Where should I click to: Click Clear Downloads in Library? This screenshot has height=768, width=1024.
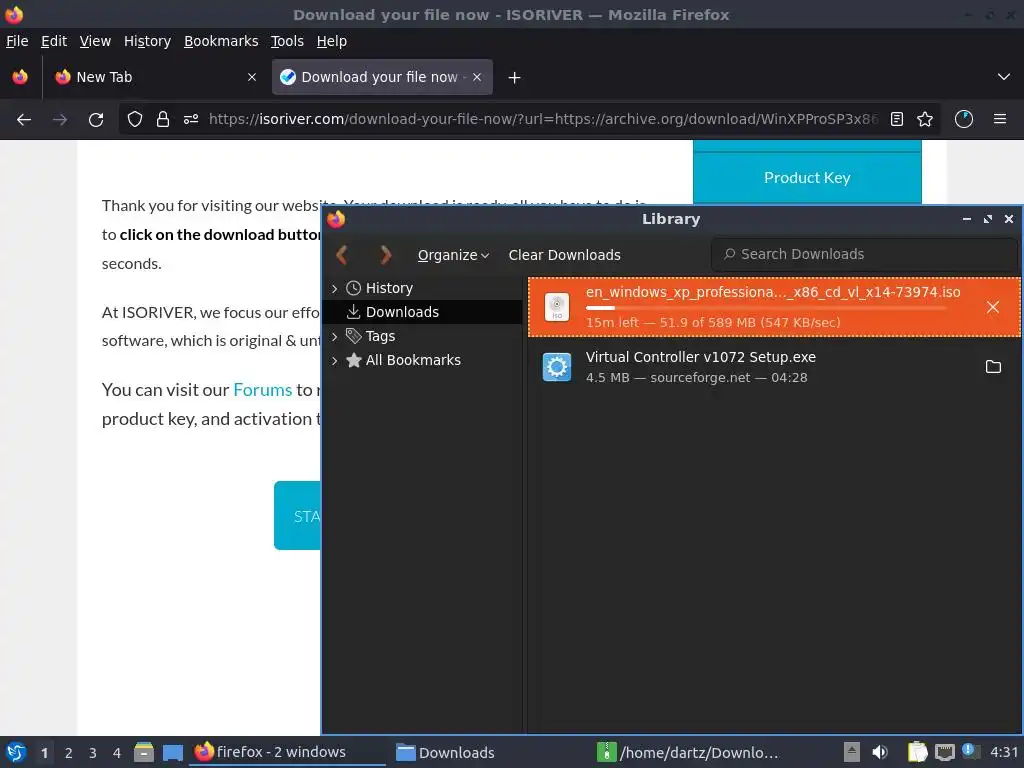point(564,255)
